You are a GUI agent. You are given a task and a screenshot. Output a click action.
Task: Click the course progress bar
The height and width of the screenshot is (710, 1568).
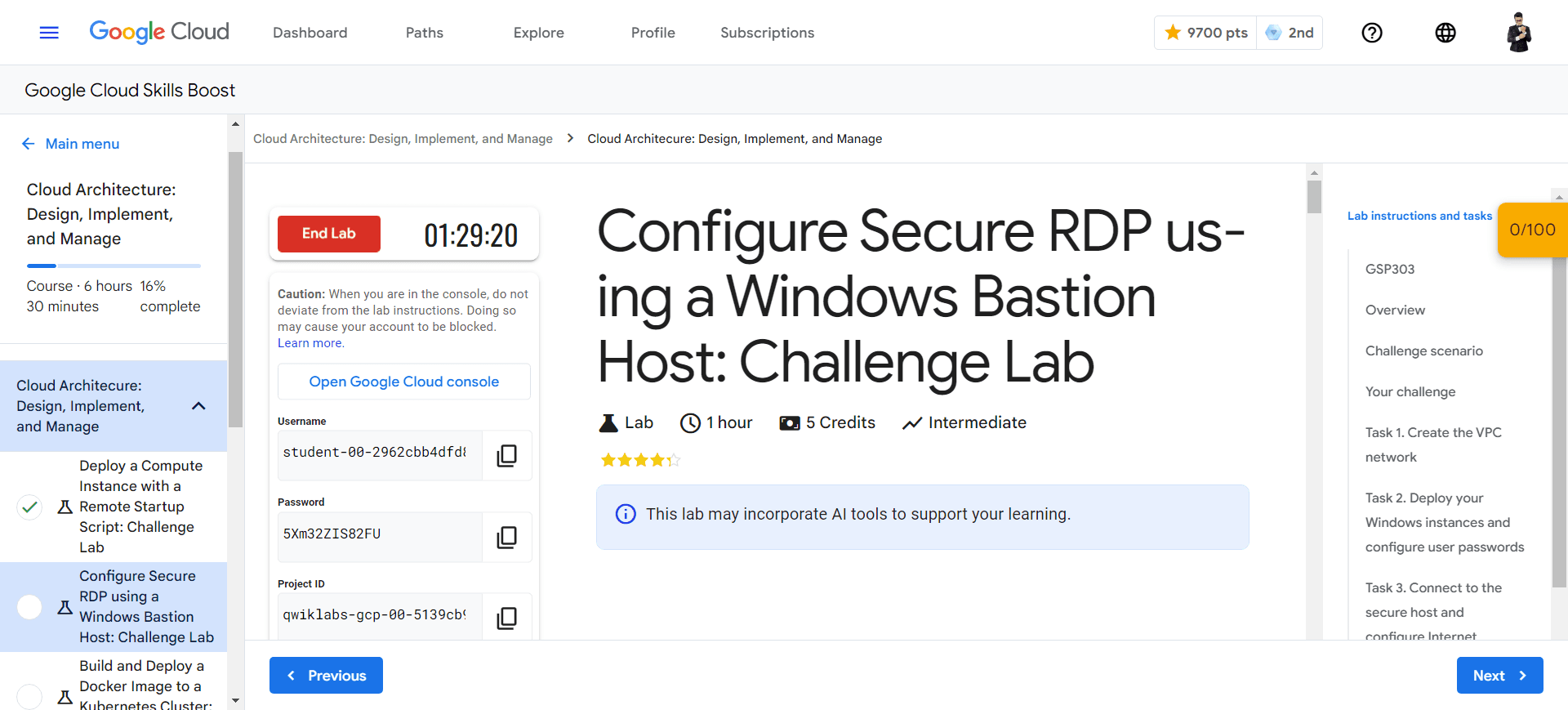point(114,266)
